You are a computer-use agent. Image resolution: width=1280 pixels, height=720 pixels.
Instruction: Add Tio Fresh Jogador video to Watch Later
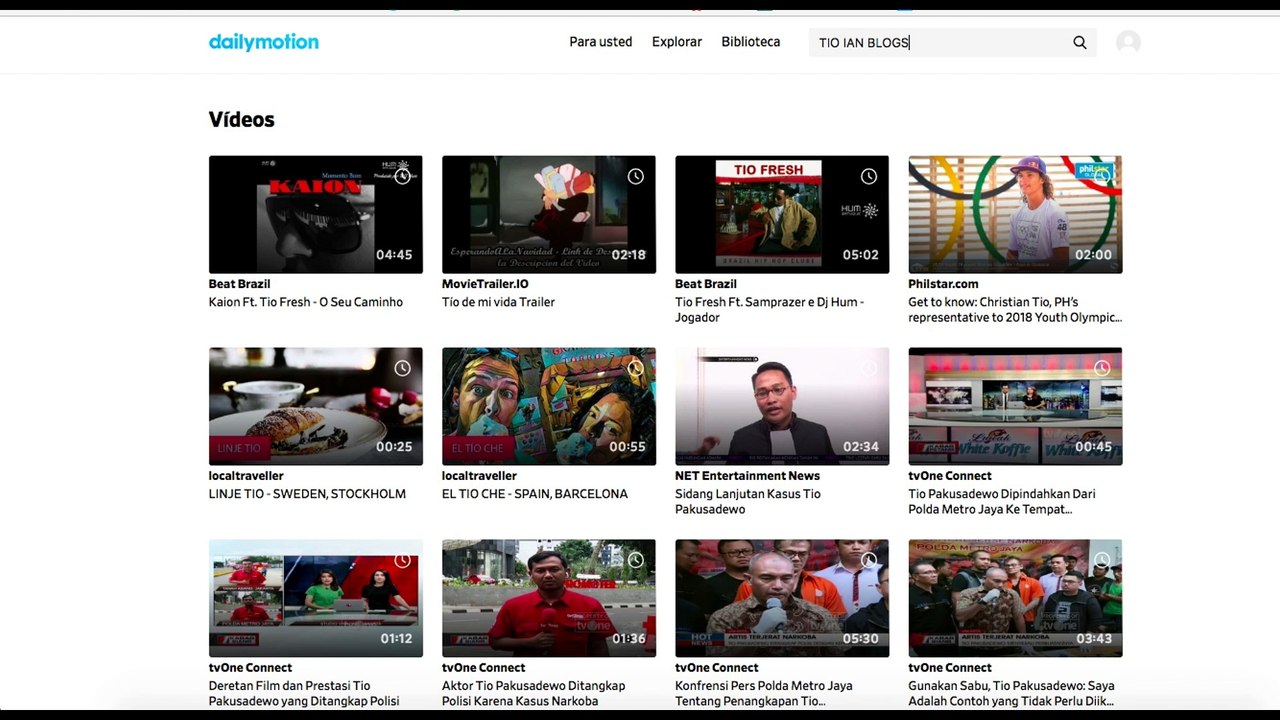868,176
